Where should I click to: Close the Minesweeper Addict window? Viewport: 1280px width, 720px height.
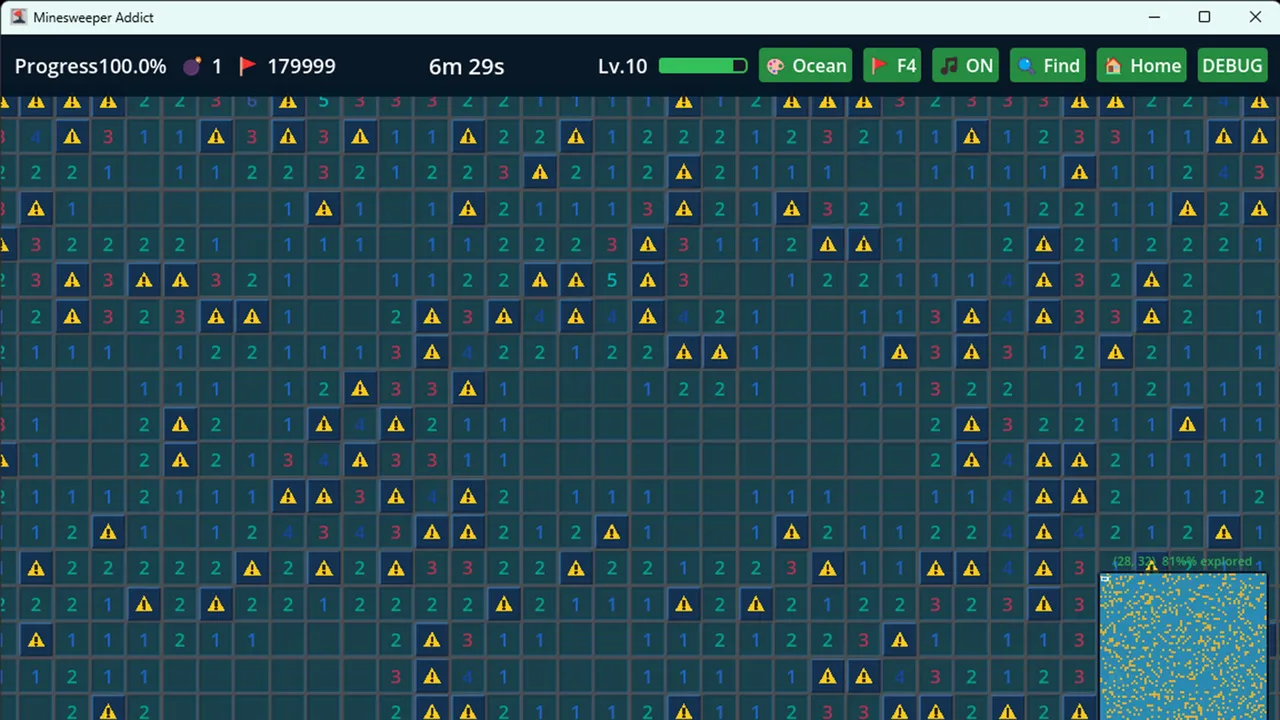point(1255,17)
